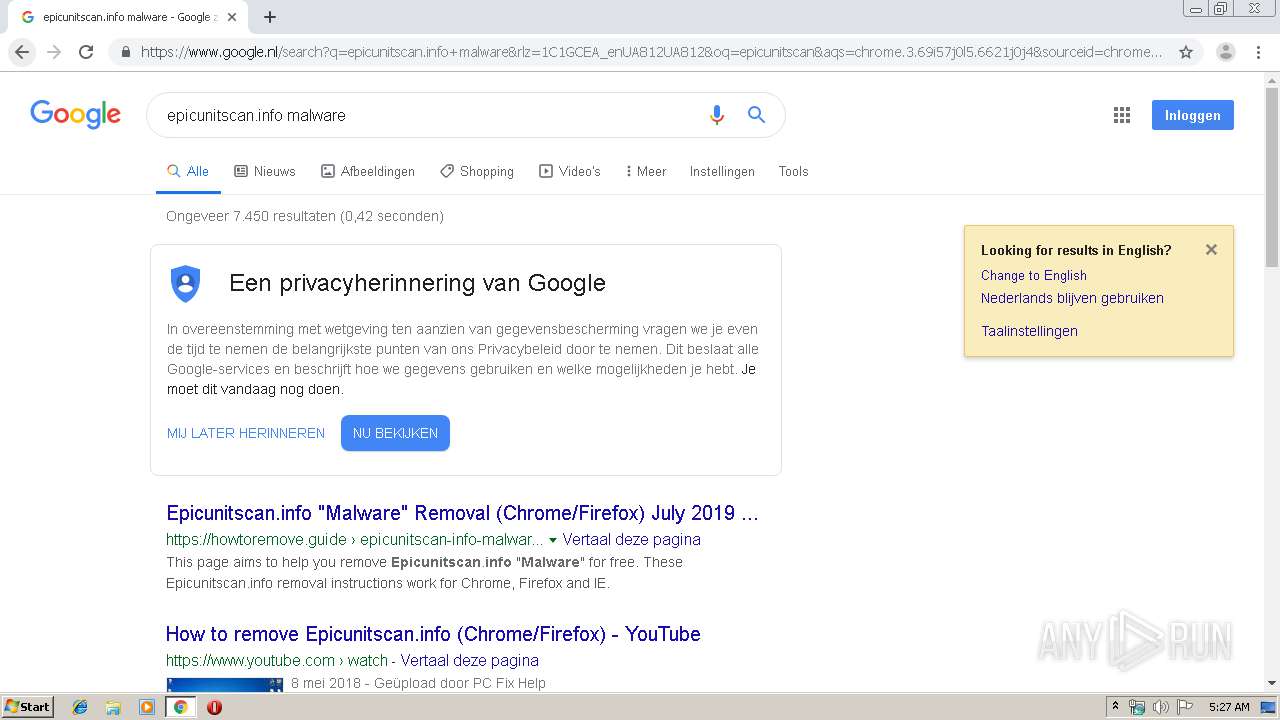Click the Inloggen sign-in button
This screenshot has width=1280, height=720.
click(x=1192, y=115)
